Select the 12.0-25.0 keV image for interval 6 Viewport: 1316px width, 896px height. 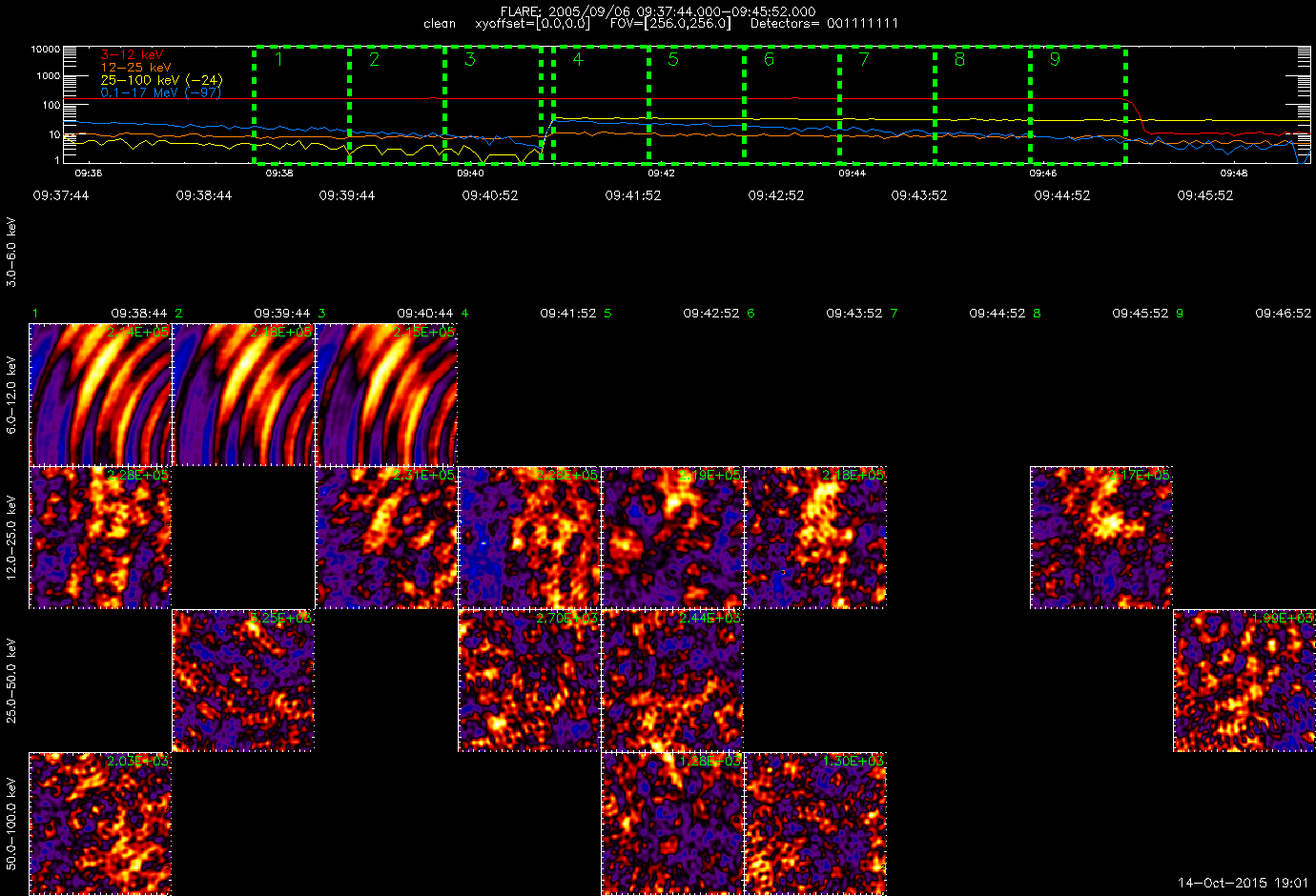coord(815,538)
